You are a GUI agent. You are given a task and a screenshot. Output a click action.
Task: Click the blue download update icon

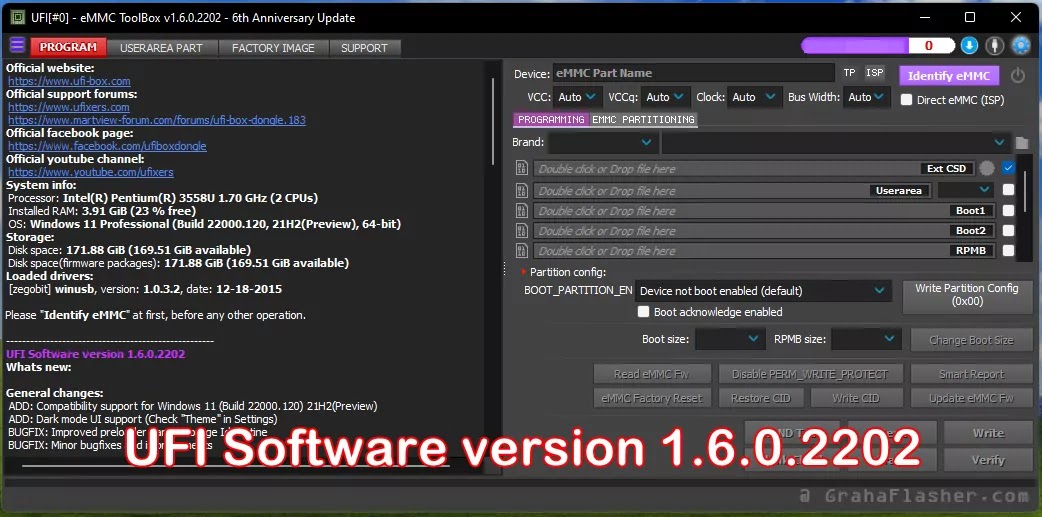point(969,46)
